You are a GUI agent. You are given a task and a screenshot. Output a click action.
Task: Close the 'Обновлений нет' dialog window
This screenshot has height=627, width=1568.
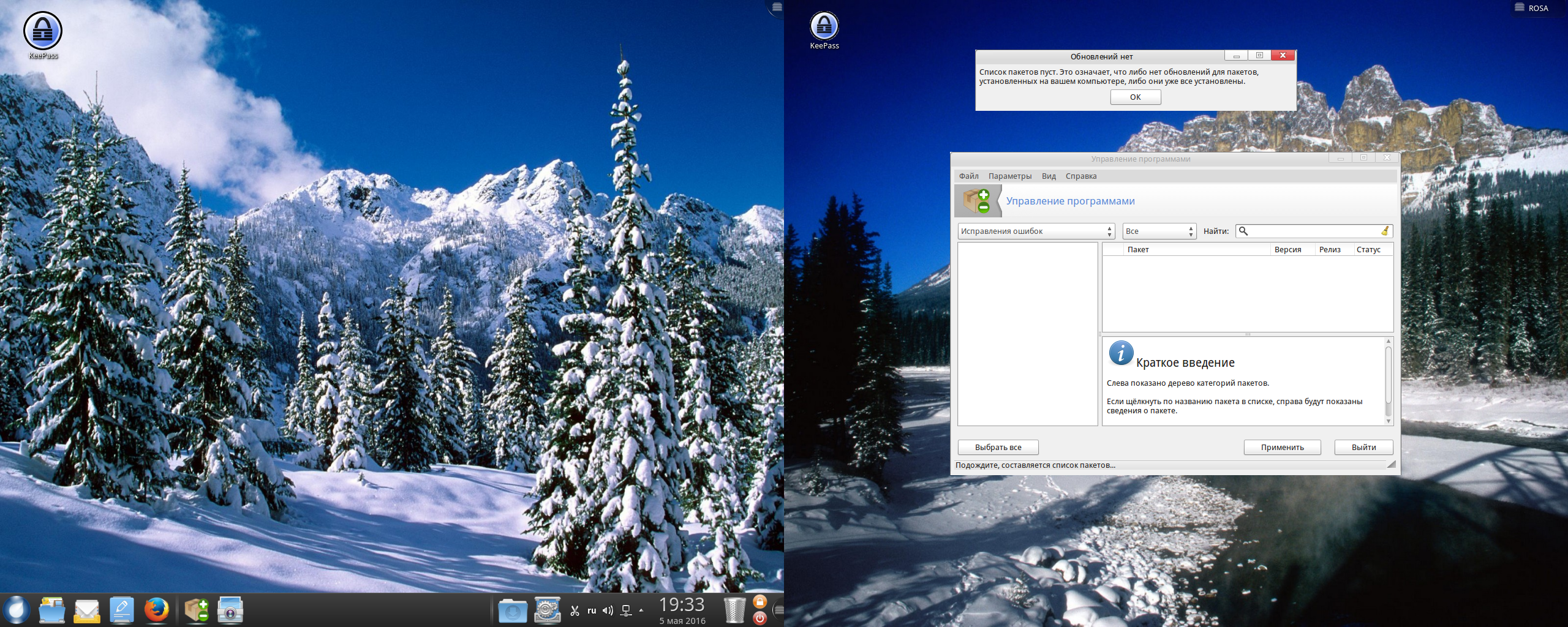(1283, 55)
